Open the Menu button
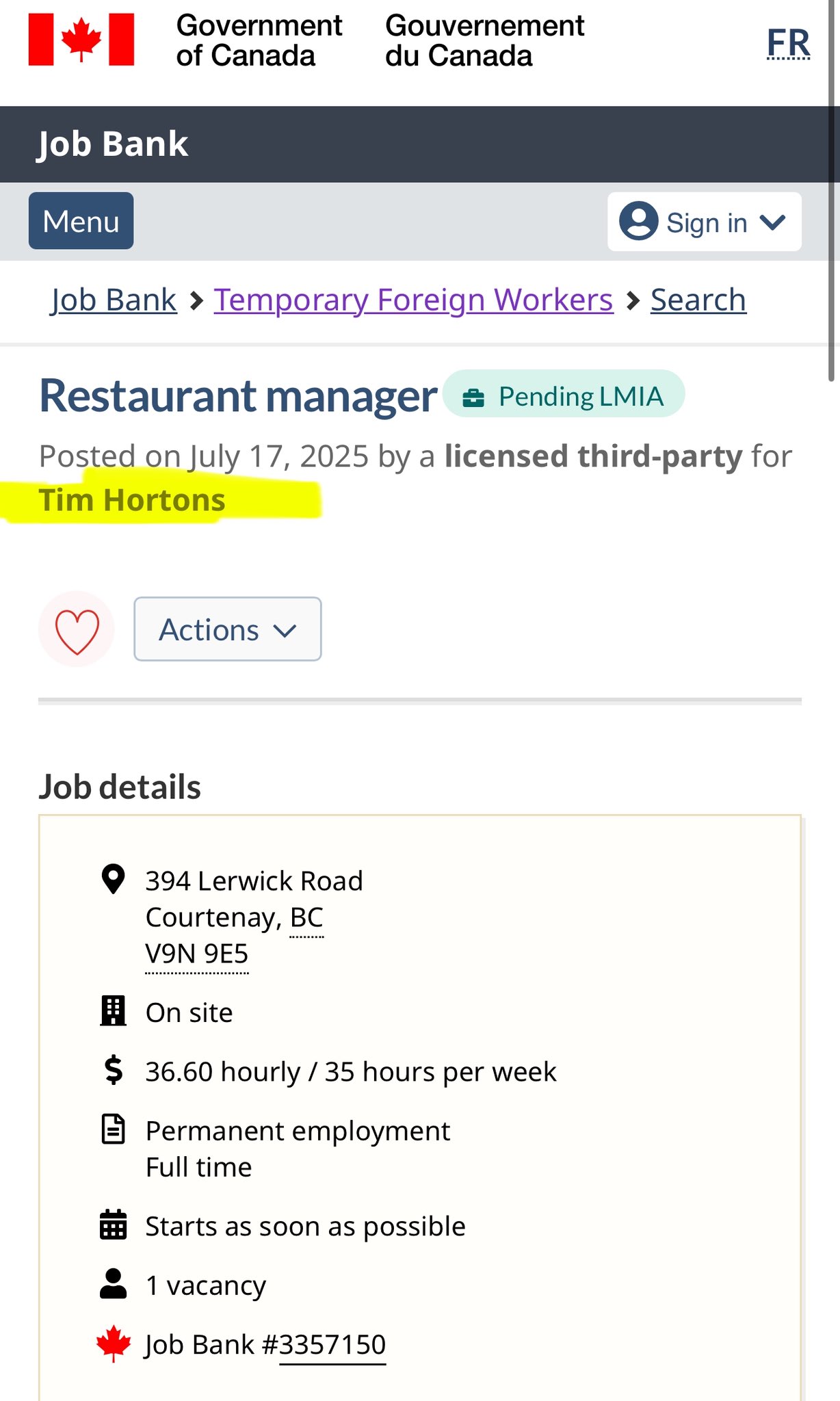This screenshot has height=1401, width=840. point(81,221)
